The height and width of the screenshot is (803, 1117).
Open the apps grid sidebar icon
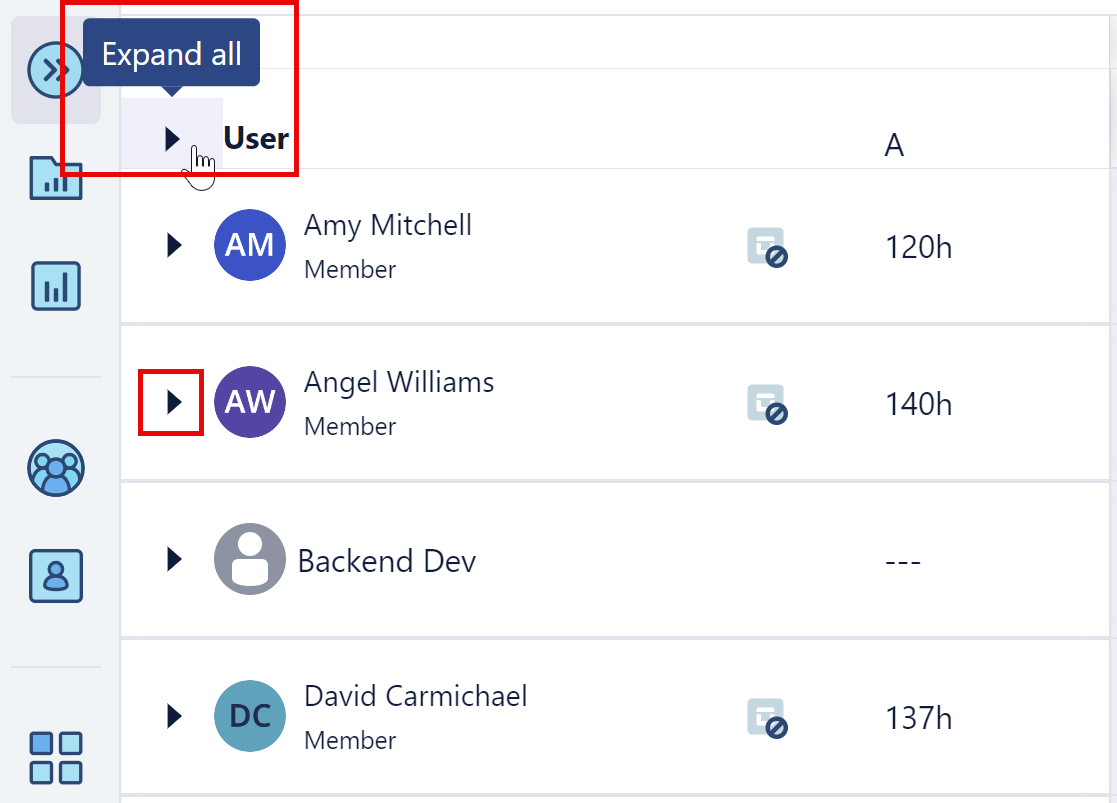[x=55, y=757]
